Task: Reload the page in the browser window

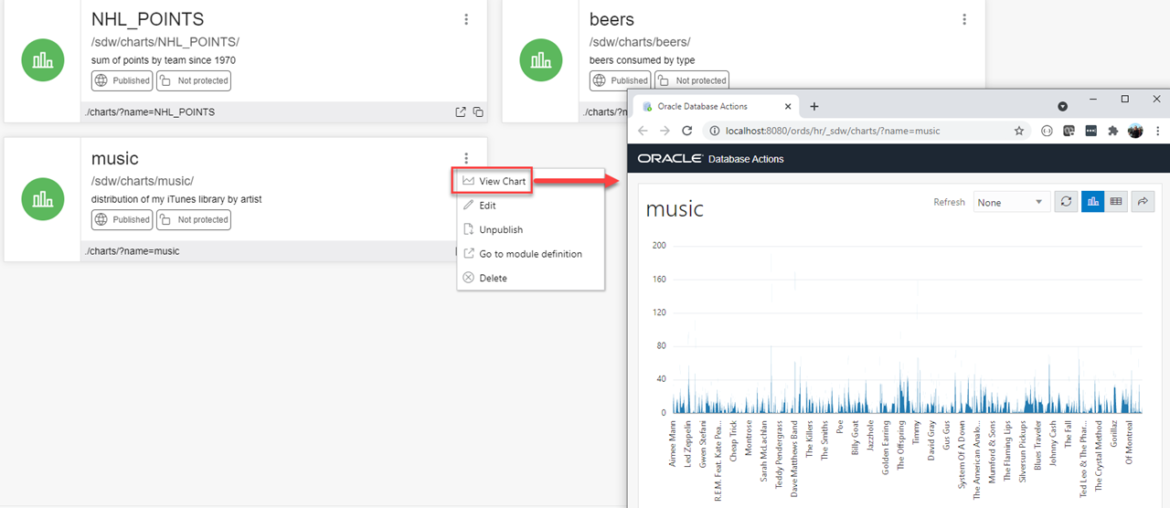Action: pyautogui.click(x=687, y=131)
